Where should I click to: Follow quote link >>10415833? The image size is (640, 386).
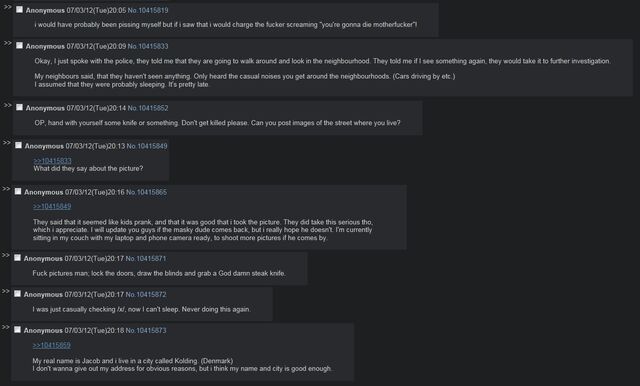point(52,161)
